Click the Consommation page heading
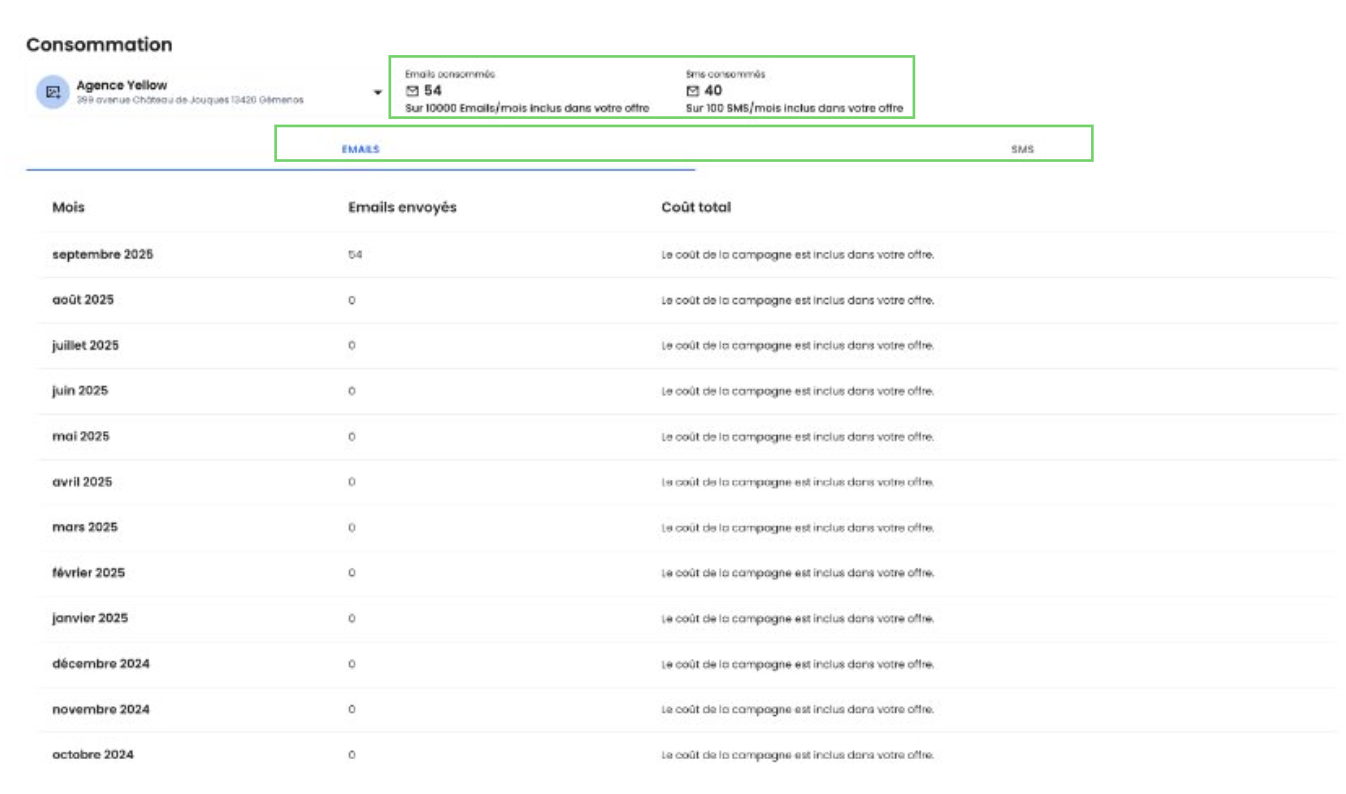 pyautogui.click(x=99, y=45)
